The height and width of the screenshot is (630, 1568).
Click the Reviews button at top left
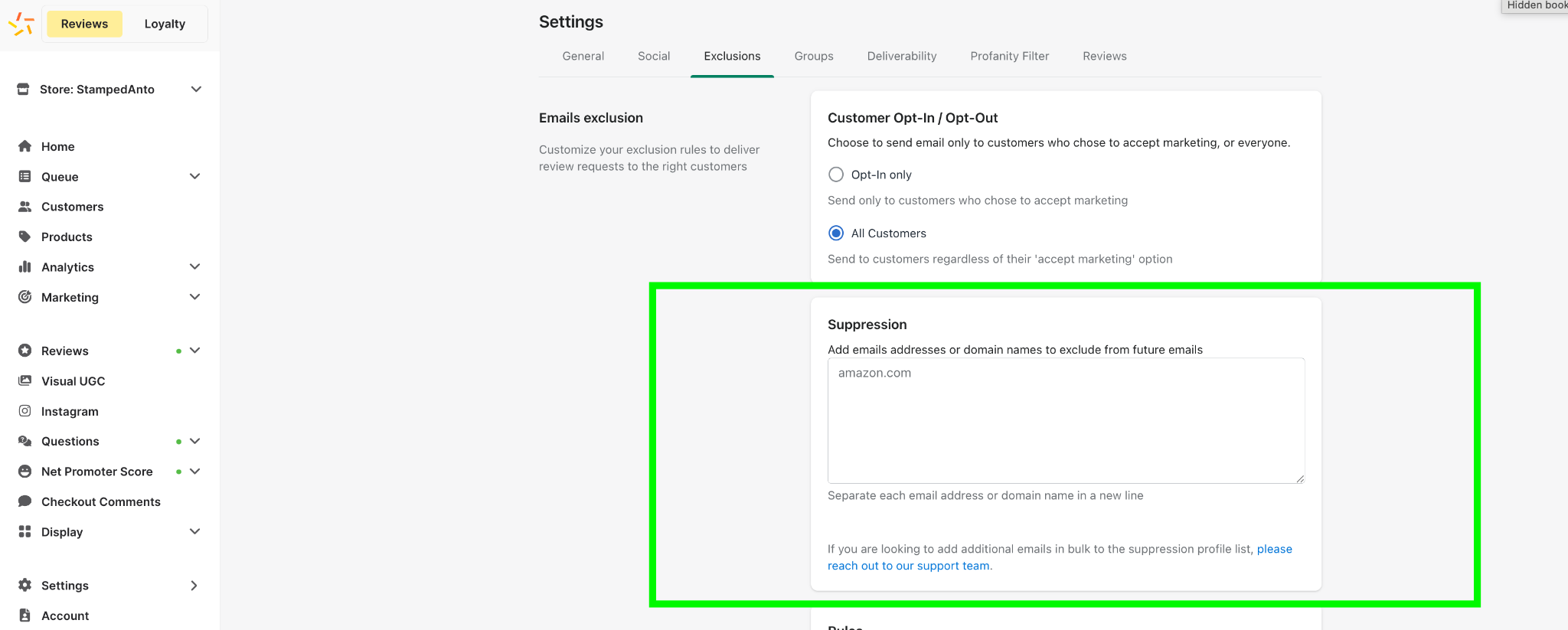84,24
